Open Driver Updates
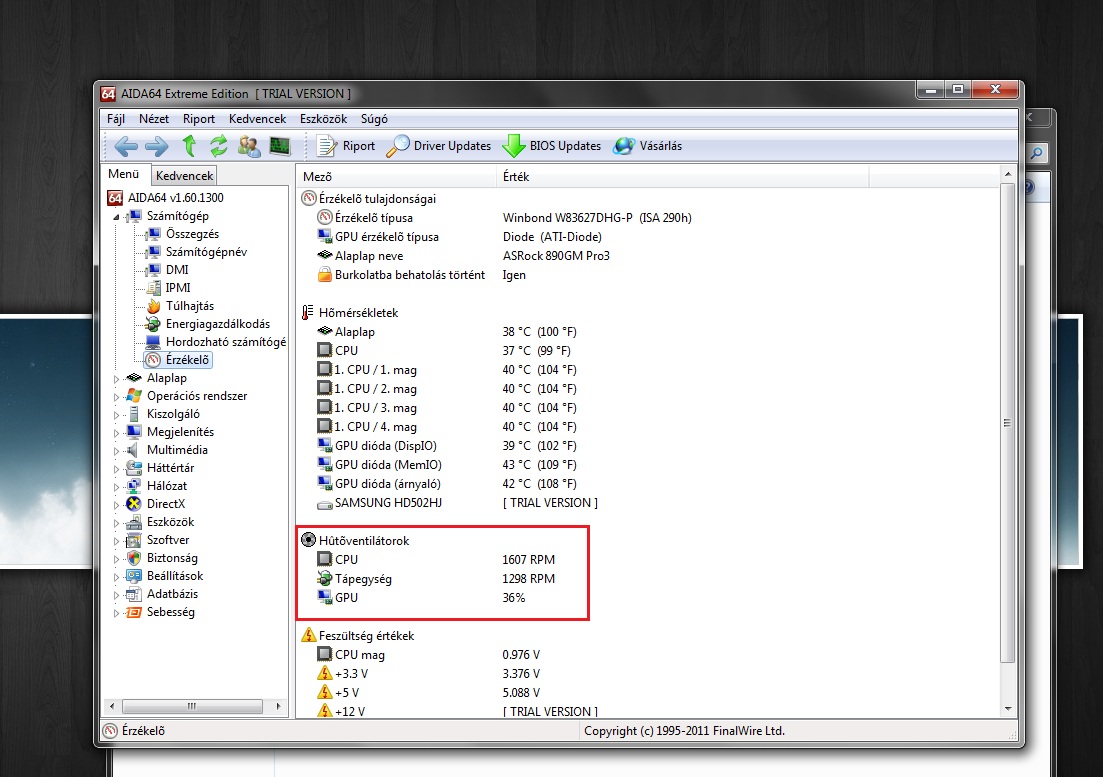Screen dimensions: 1103x777 439,146
